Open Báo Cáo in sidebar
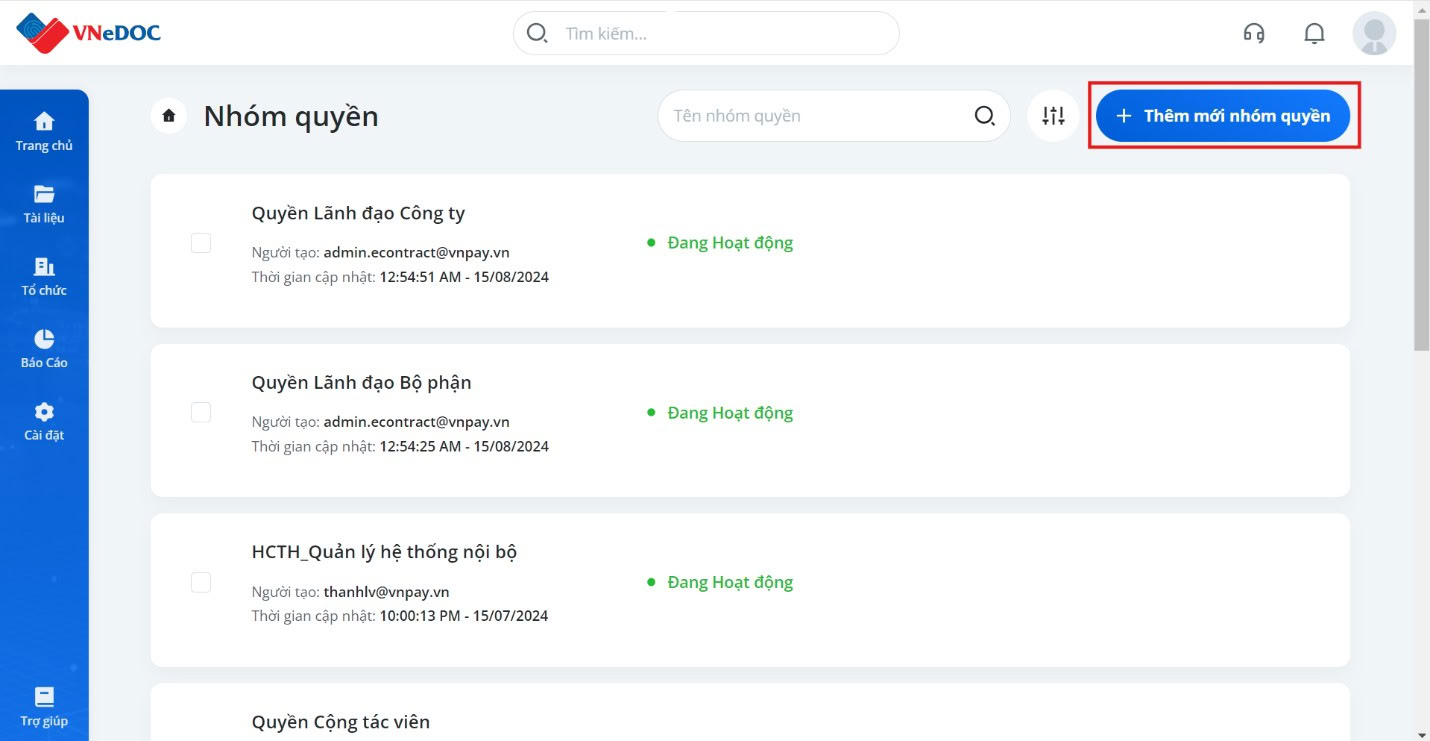The image size is (1430, 741). pyautogui.click(x=44, y=349)
